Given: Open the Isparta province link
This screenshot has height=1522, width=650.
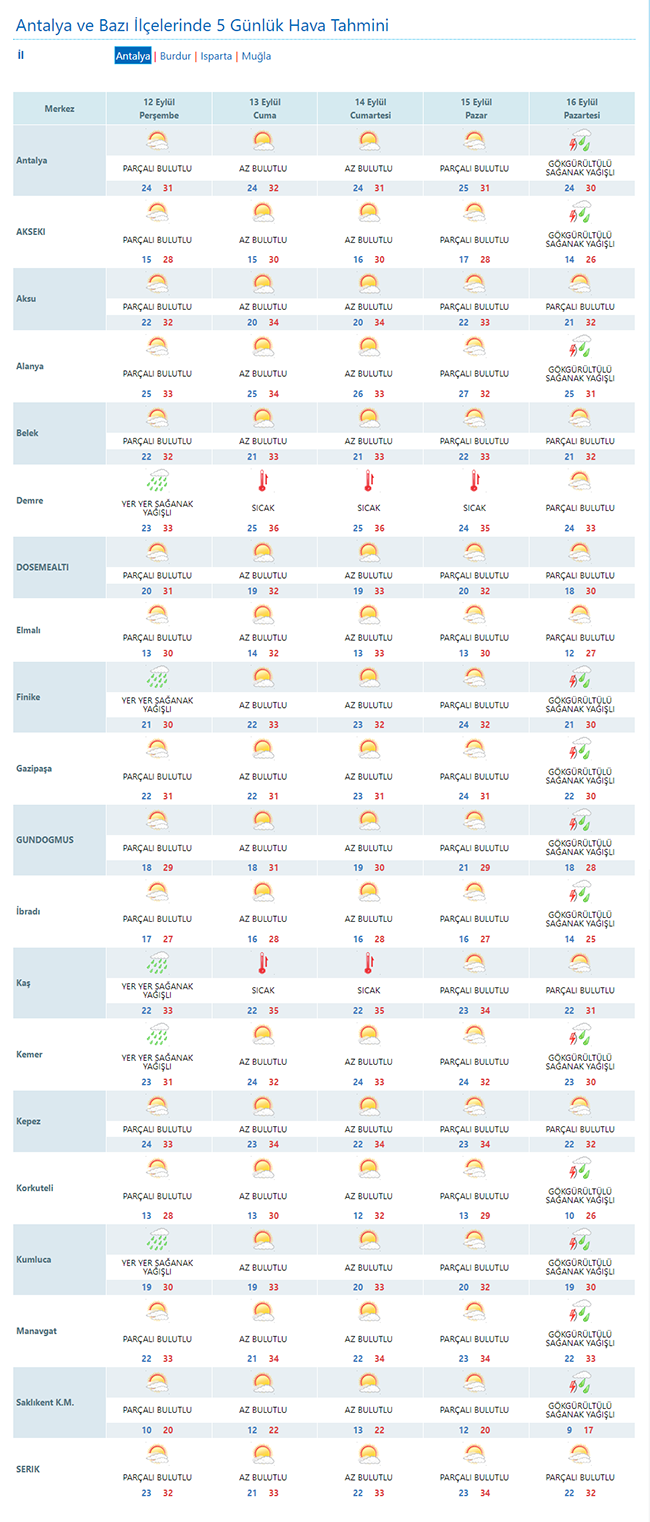Looking at the screenshot, I should point(216,56).
